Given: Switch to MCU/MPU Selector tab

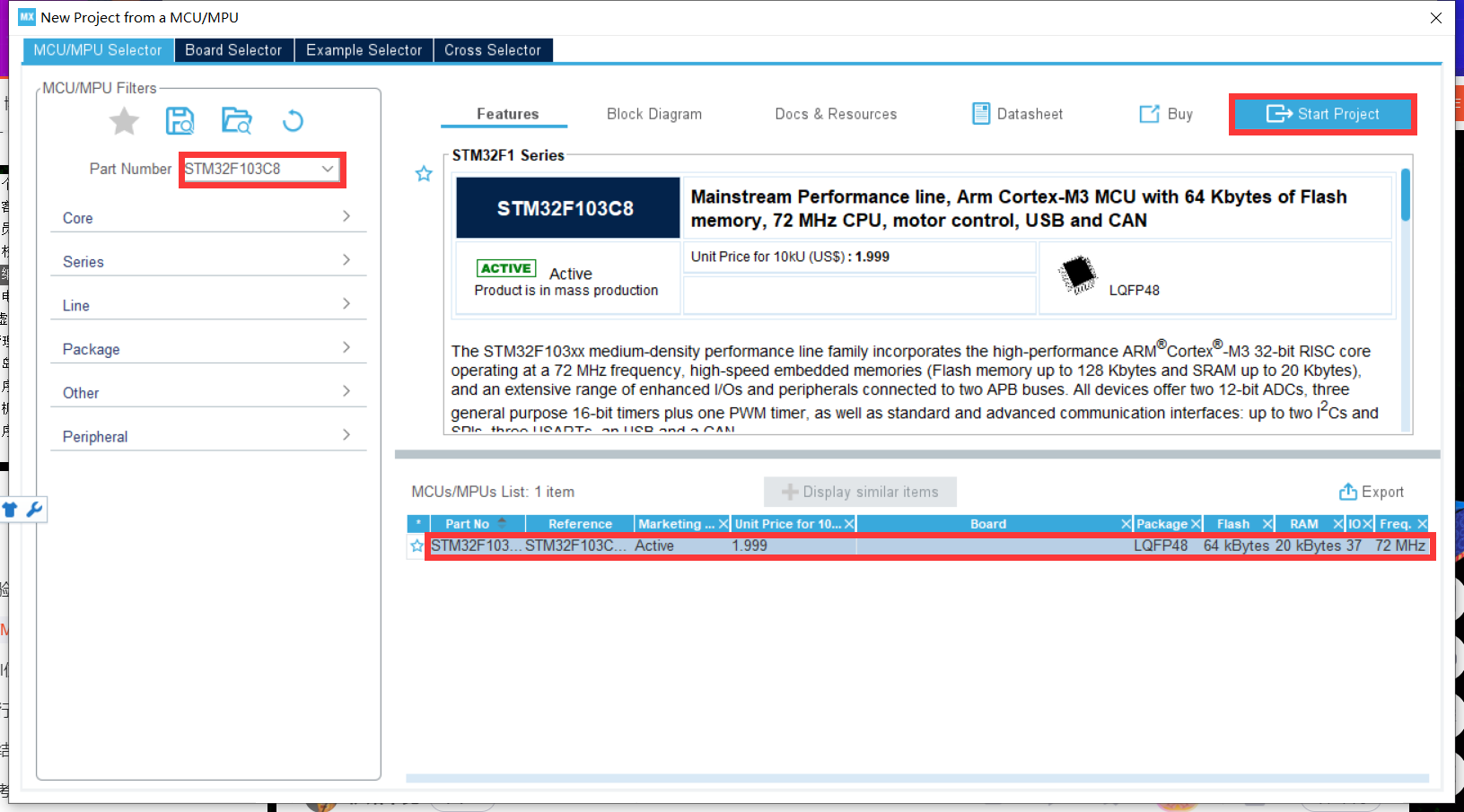Looking at the screenshot, I should point(98,50).
